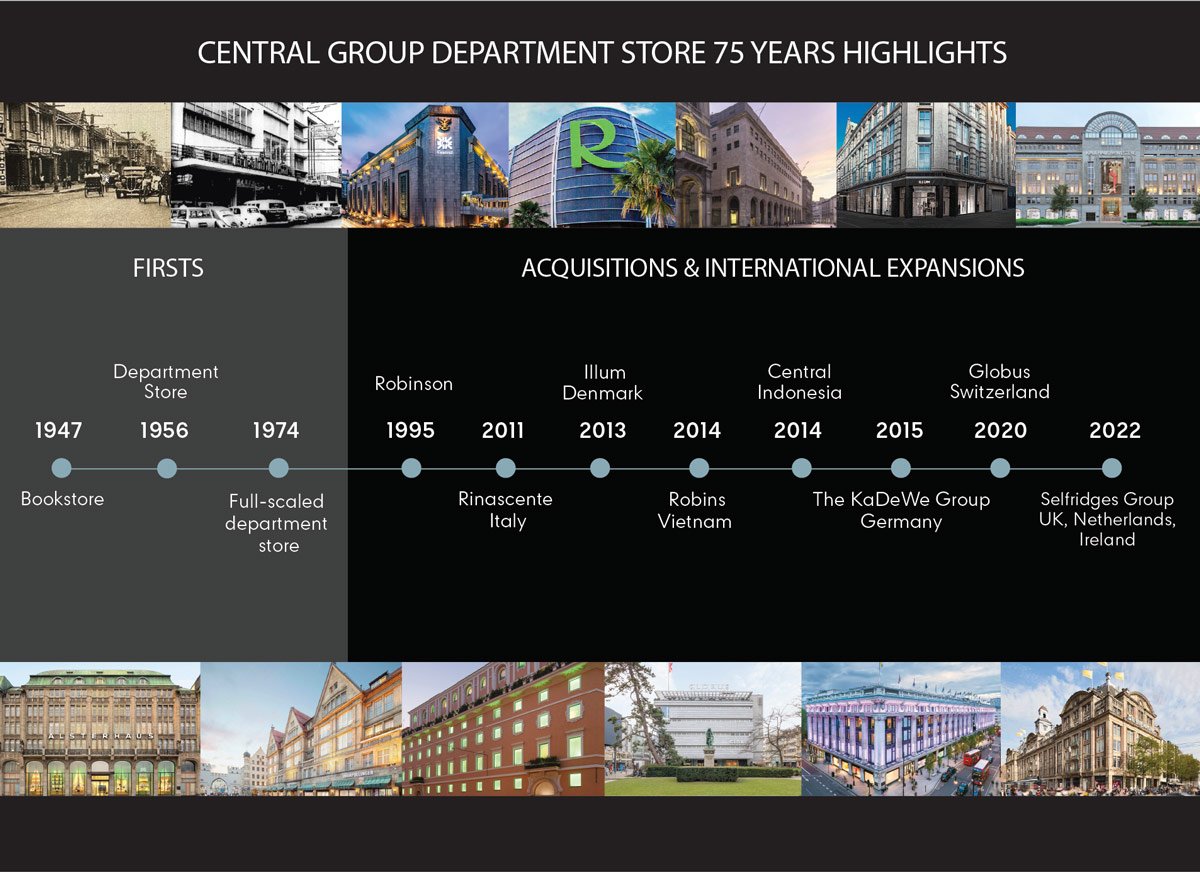
Task: Open the pink-lit store photo with red buses
Action: [901, 729]
